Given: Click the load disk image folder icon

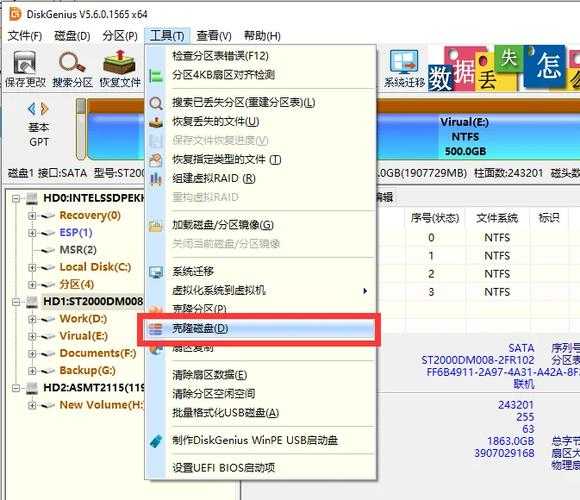Looking at the screenshot, I should click(x=156, y=225).
